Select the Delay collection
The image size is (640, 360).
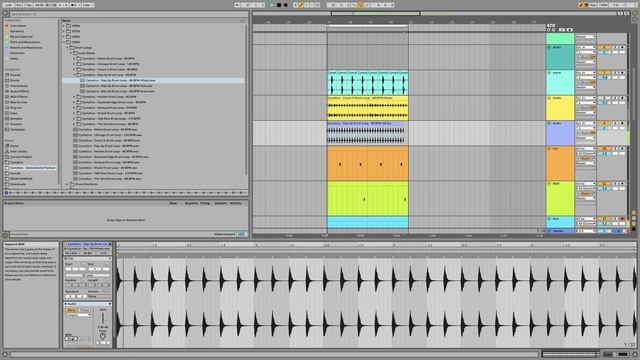14,58
